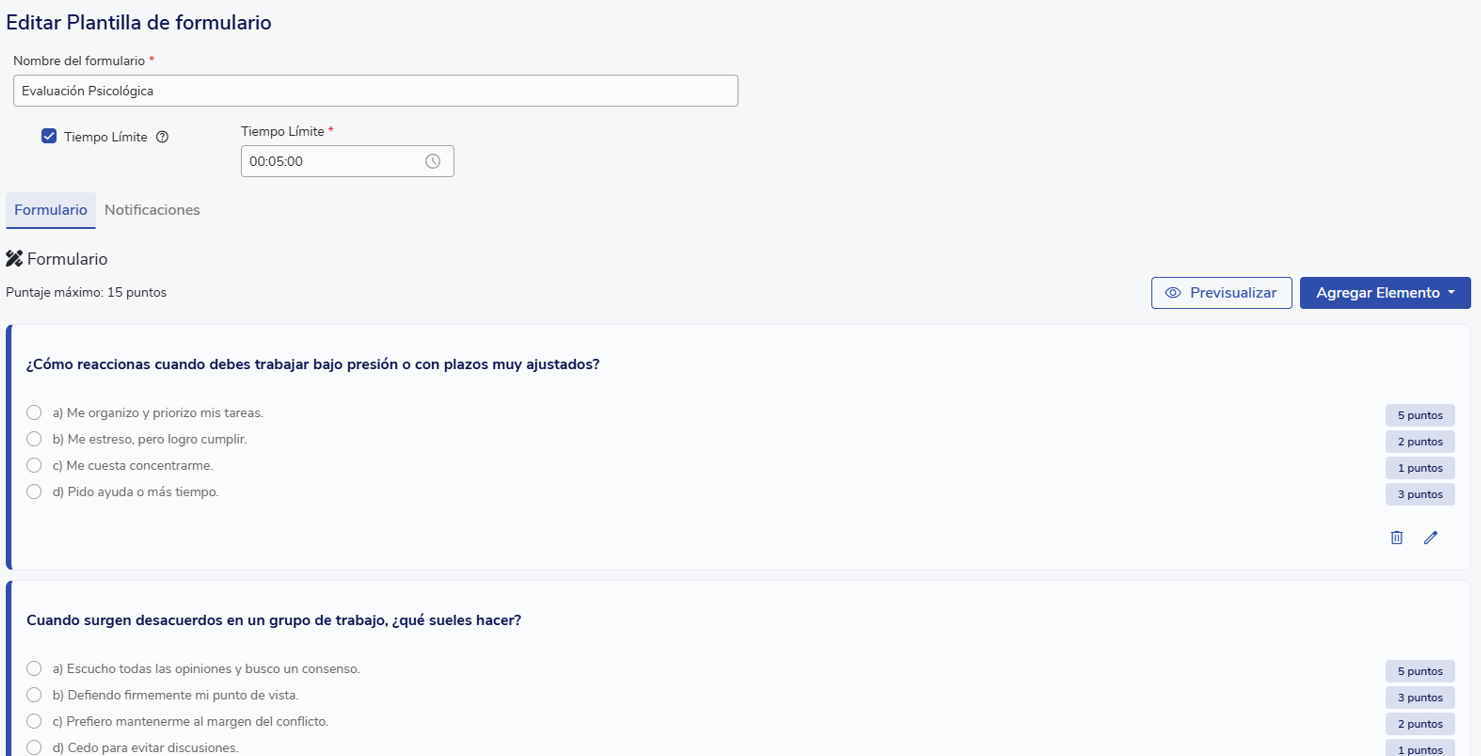Select radio 'c) Me cuesta concentrarme'
The width and height of the screenshot is (1481, 756).
pos(34,465)
